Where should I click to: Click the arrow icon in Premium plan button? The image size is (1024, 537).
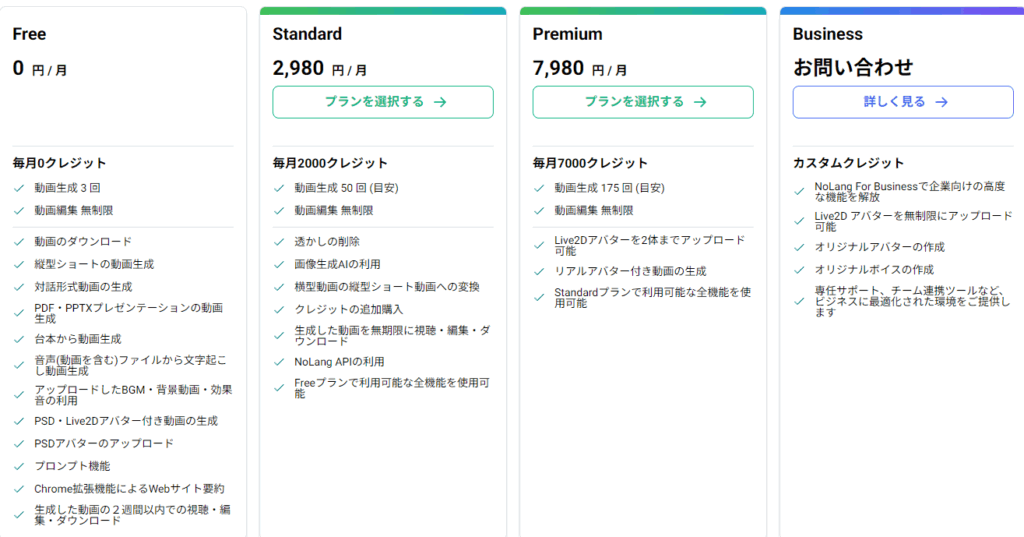click(700, 102)
